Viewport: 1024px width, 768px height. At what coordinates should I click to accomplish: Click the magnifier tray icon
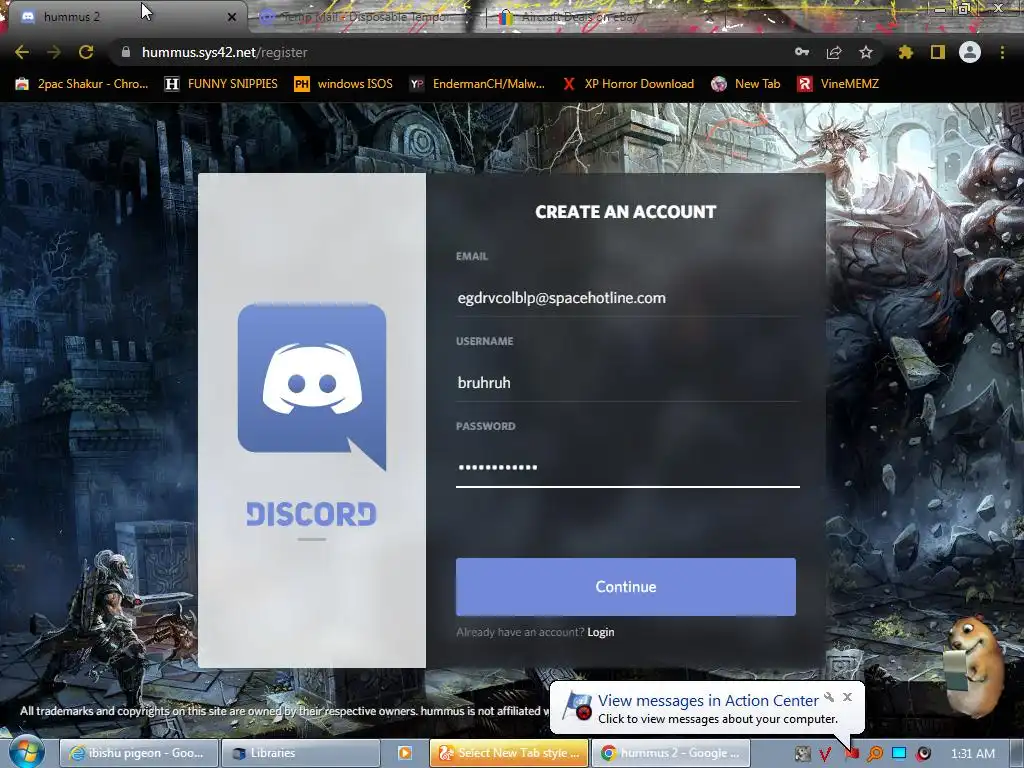875,754
